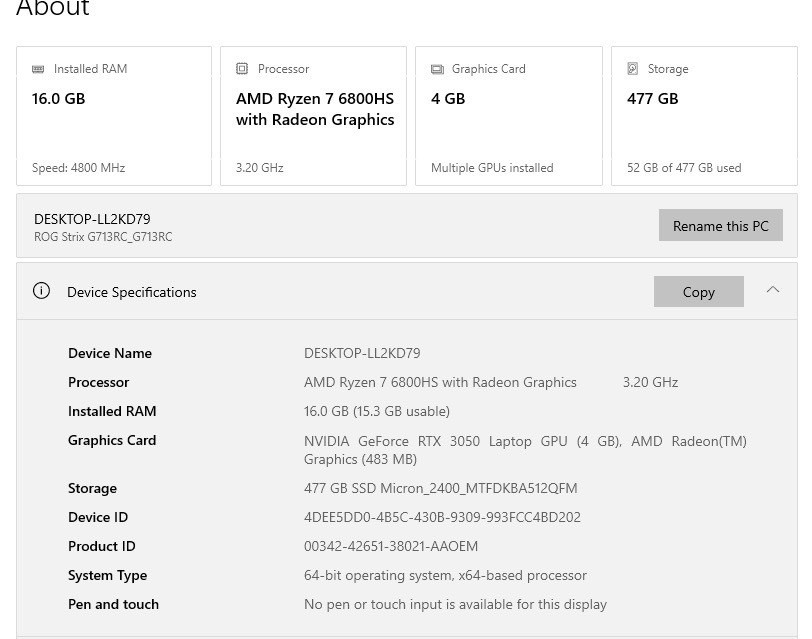Open the Installed RAM 16.0 GB card
The width and height of the screenshot is (812, 639).
coord(113,116)
